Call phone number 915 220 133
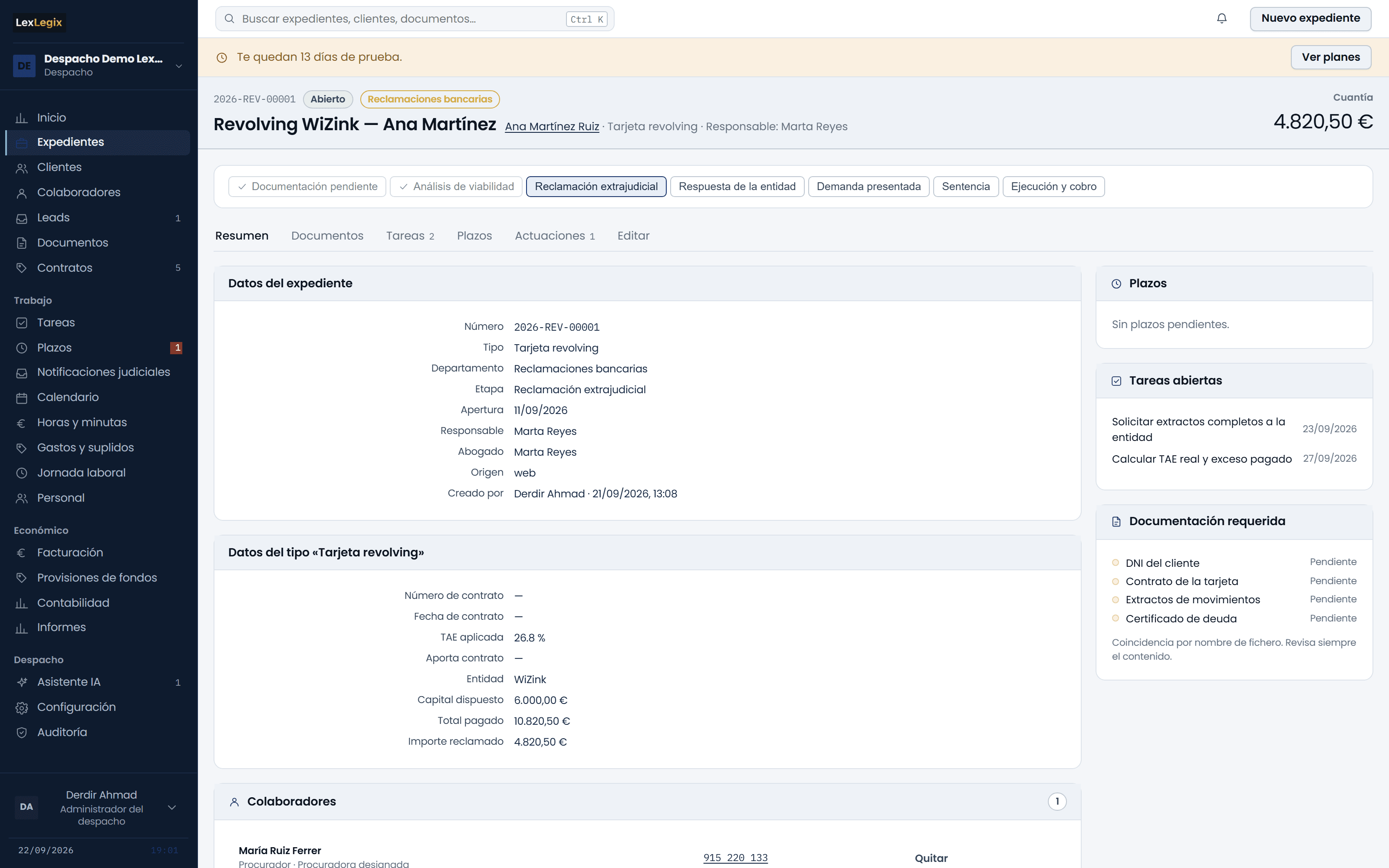The height and width of the screenshot is (868, 1389). click(735, 858)
